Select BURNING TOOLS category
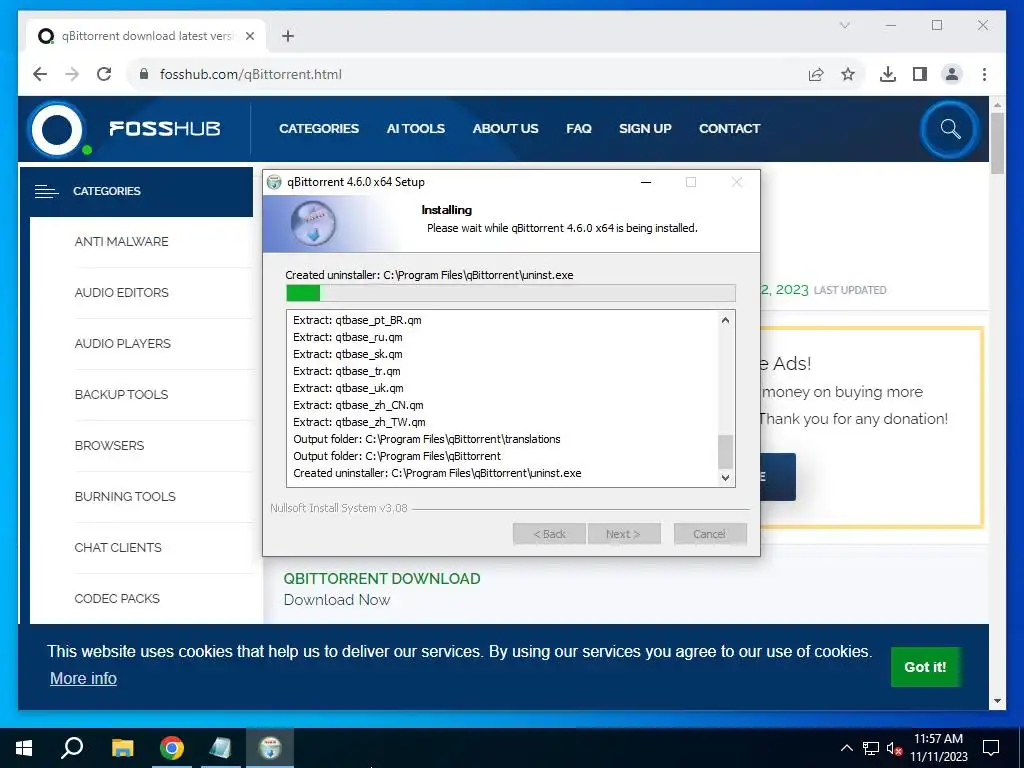 pyautogui.click(x=125, y=496)
